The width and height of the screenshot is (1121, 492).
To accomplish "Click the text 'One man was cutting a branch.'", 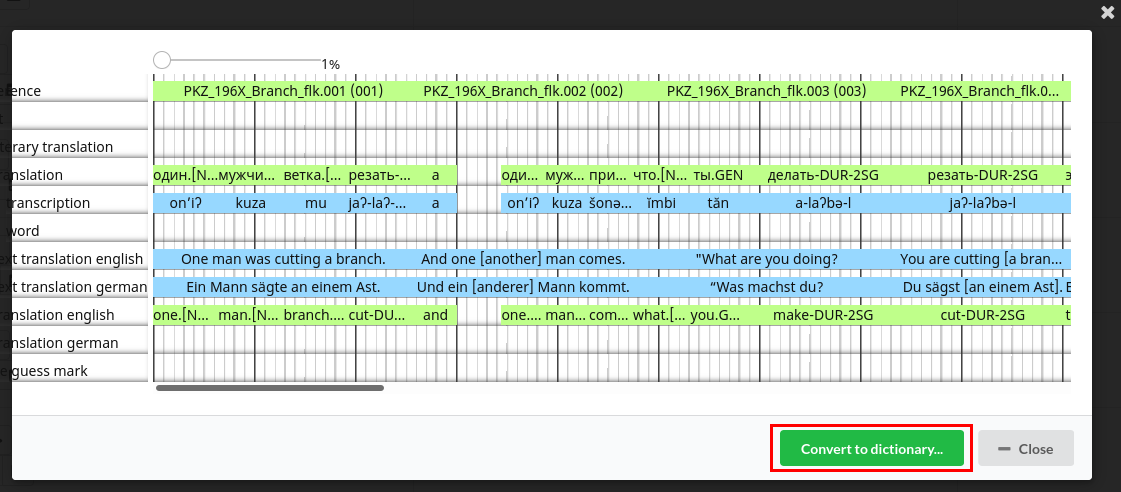I will point(283,259).
